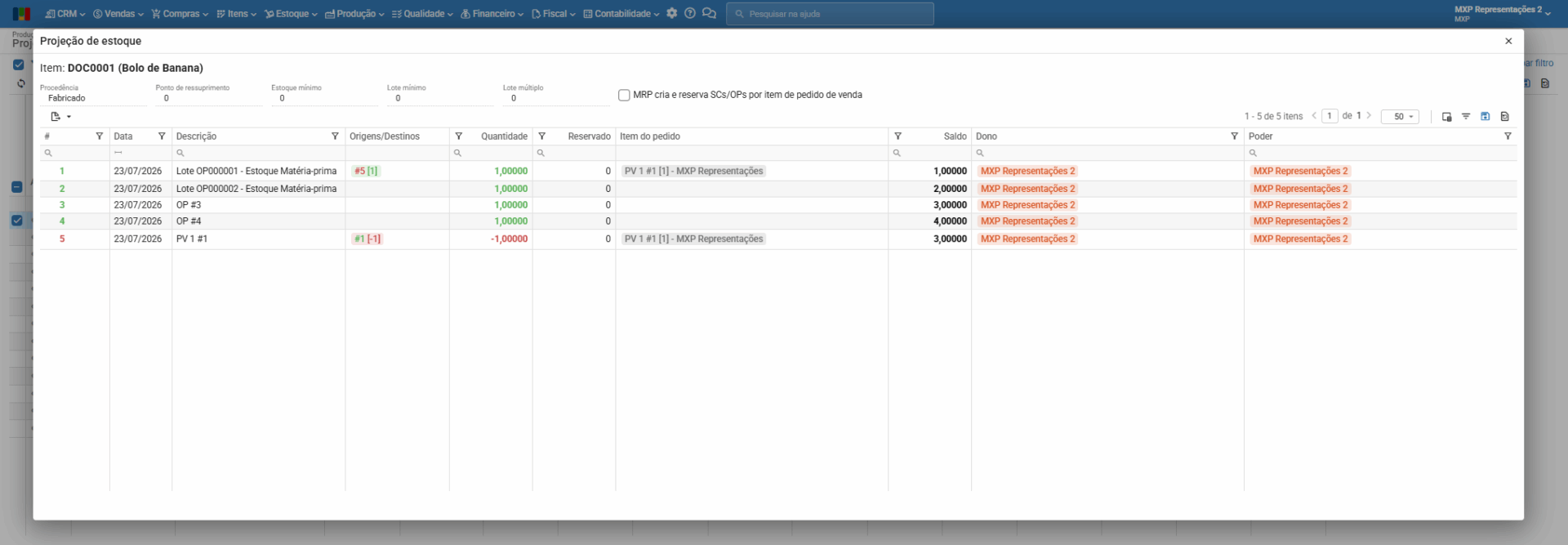Click the application logo in top bar
1568x545 pixels.
click(22, 14)
